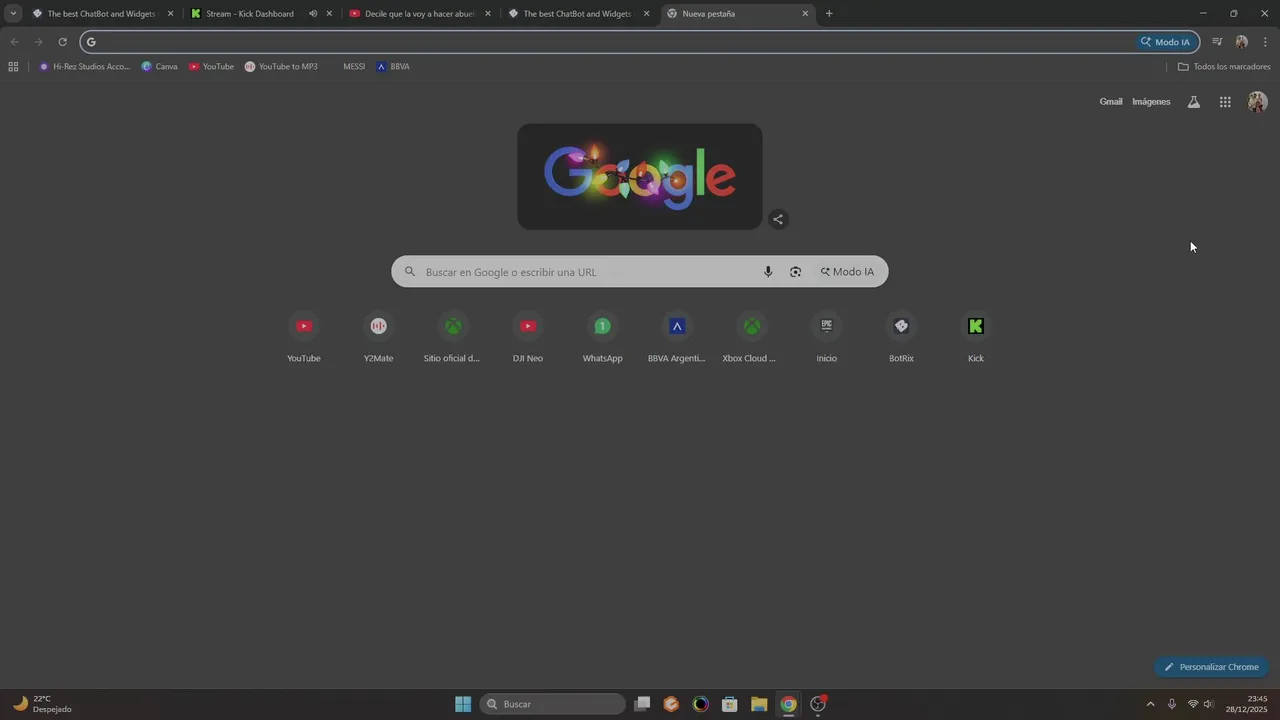Open Chrome profile avatar in toolbar

click(1241, 42)
